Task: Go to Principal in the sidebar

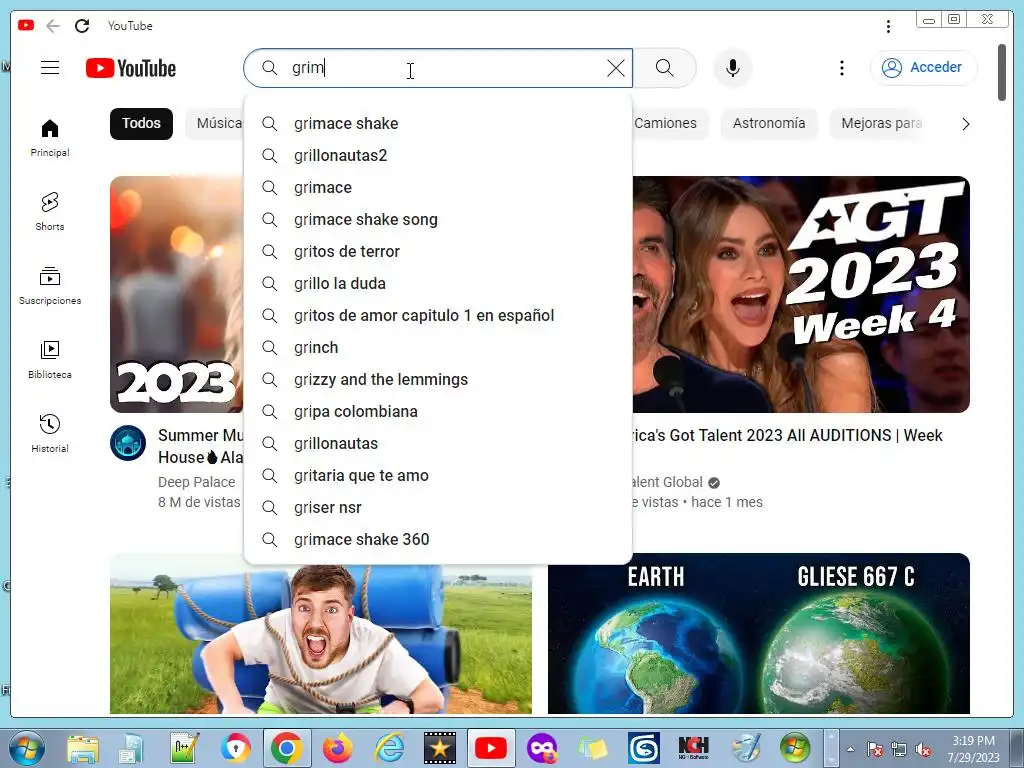Action: [x=50, y=138]
